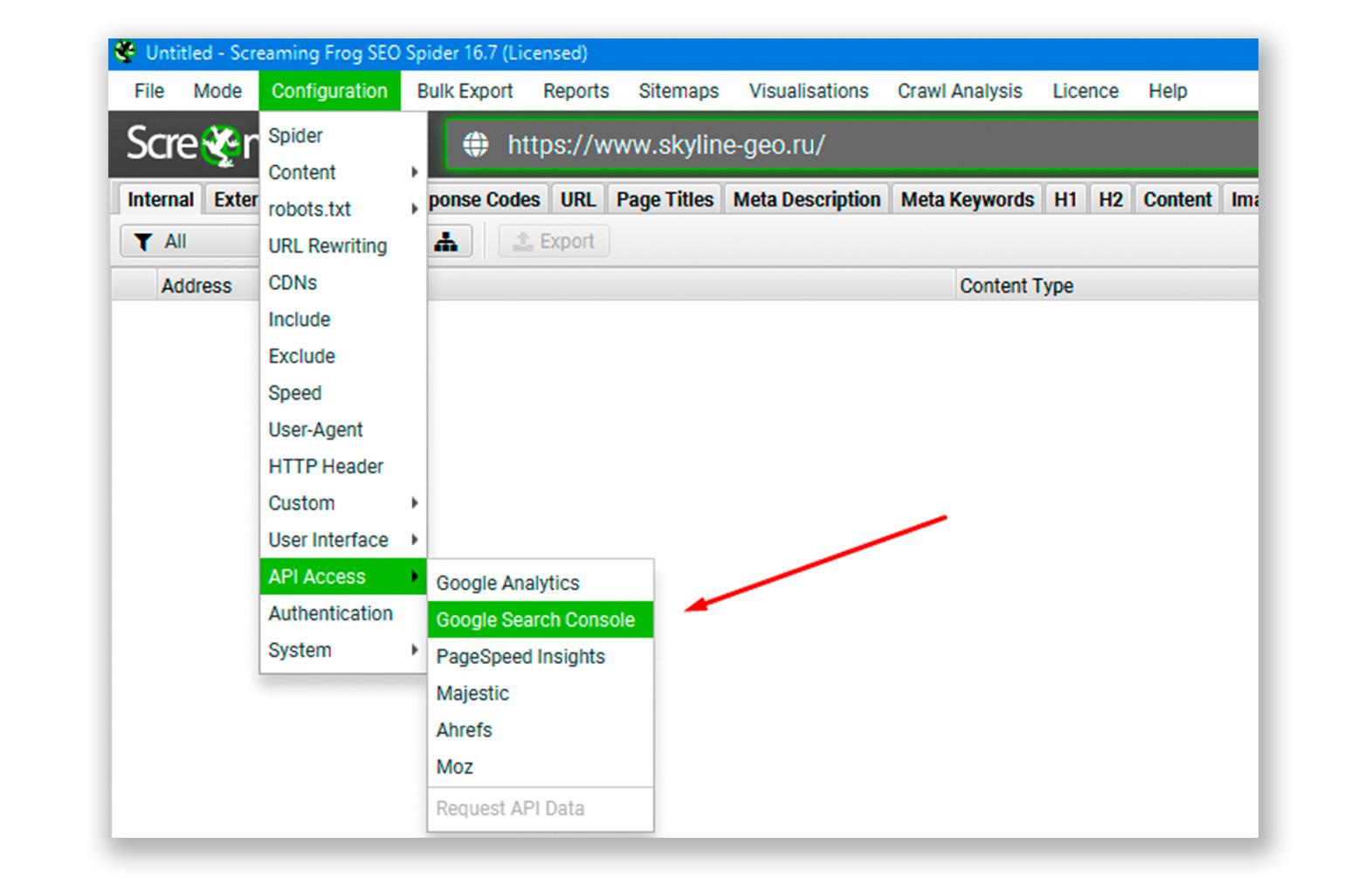Click the URL input field
Screen dimensions: 1372x878
[851, 144]
